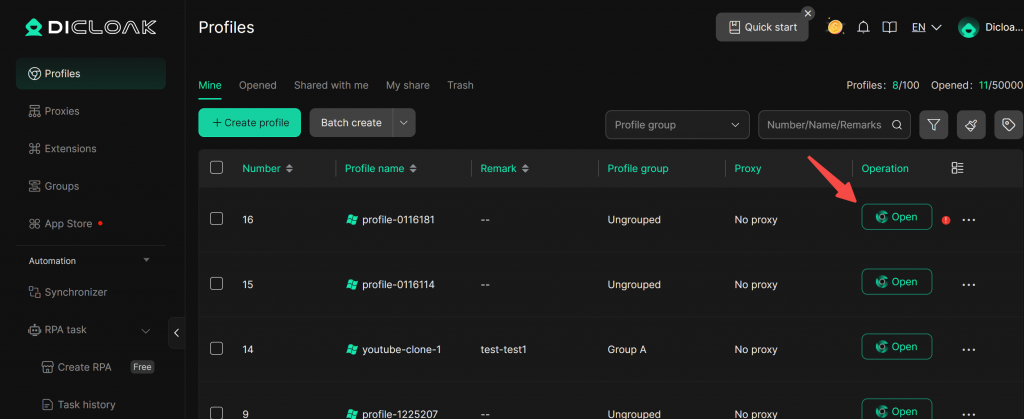Screen dimensions: 1024x419
Task: Click the filter funnel icon button
Action: pyautogui.click(x=933, y=124)
